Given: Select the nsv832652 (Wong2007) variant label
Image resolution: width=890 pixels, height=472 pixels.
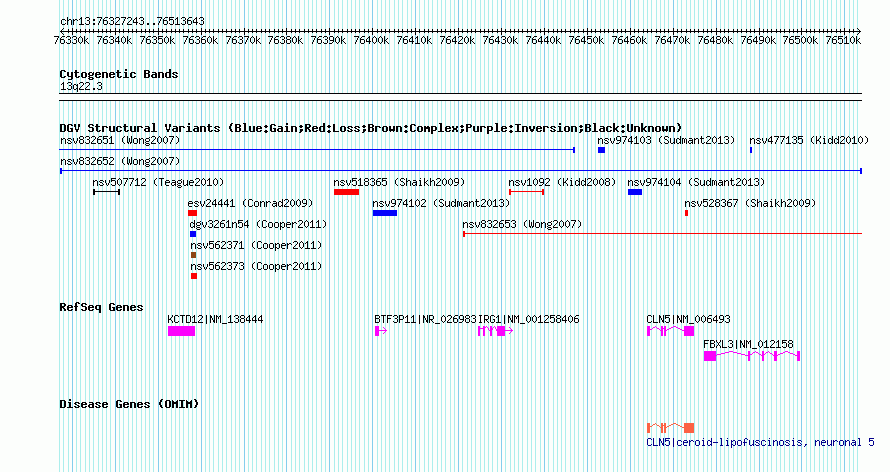Looking at the screenshot, I should click(120, 161).
